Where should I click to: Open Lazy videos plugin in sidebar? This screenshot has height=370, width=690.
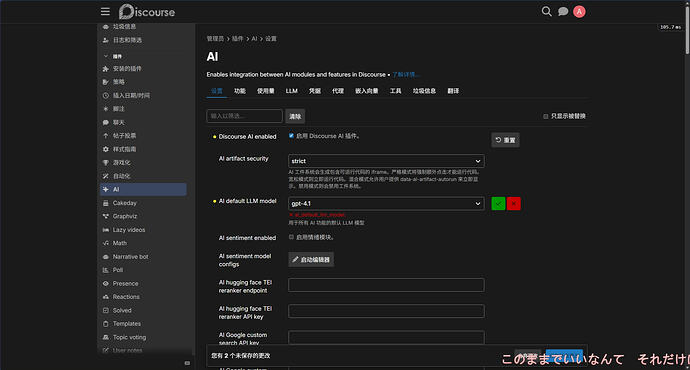143,230
